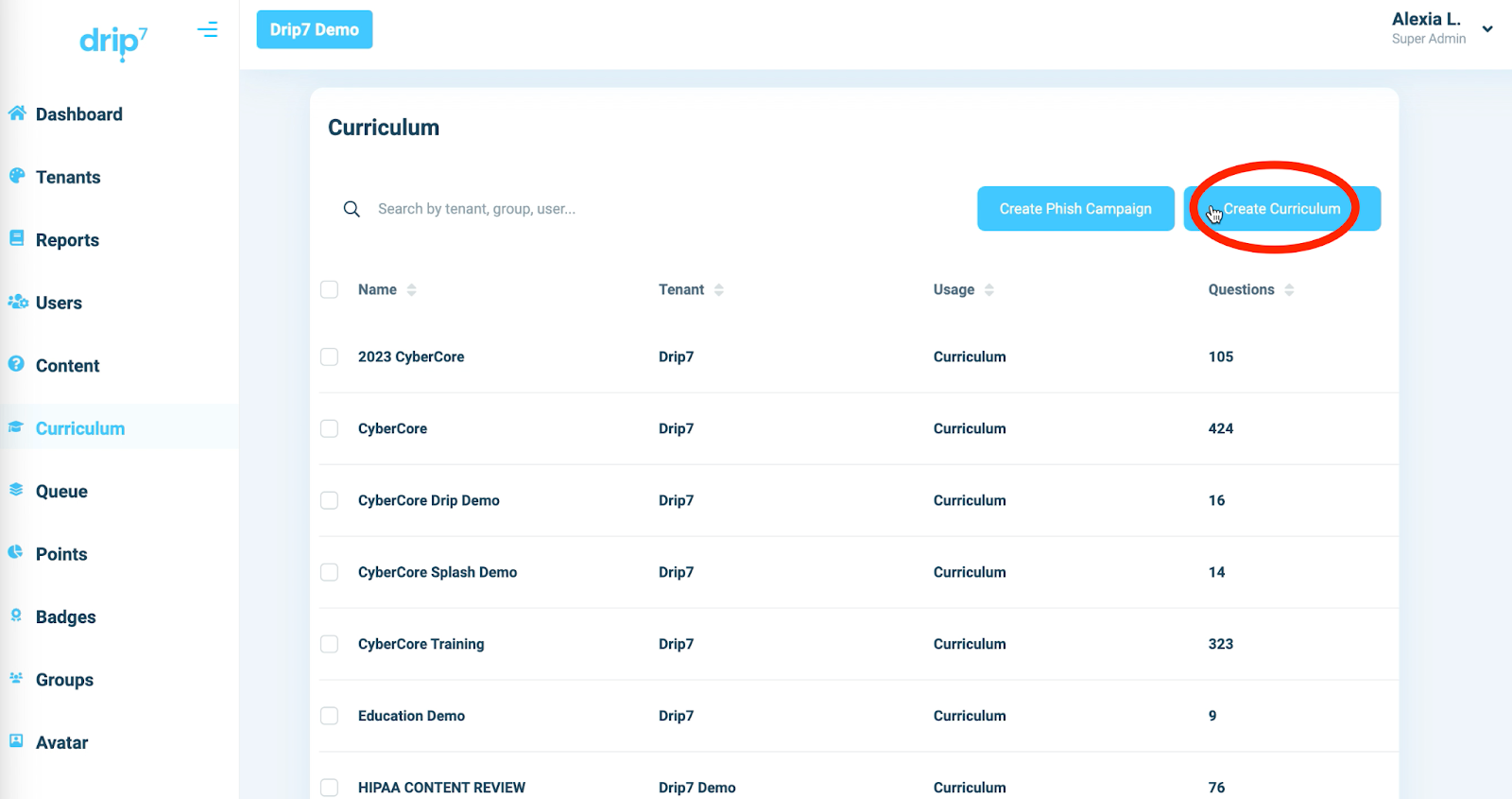Screen dimensions: 1512x799
Task: Open the CyberCore Drip Demo curriculum
Action: tap(429, 500)
